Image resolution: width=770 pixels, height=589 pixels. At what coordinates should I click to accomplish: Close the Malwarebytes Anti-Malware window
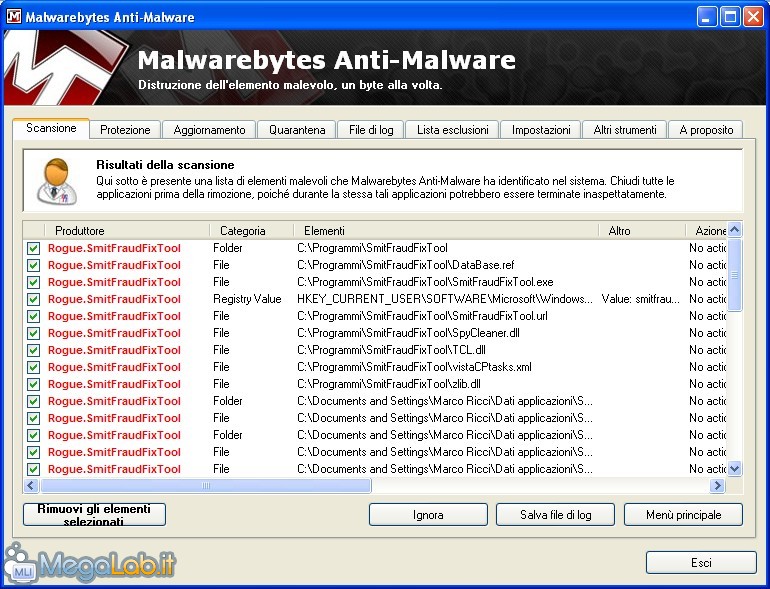(753, 17)
